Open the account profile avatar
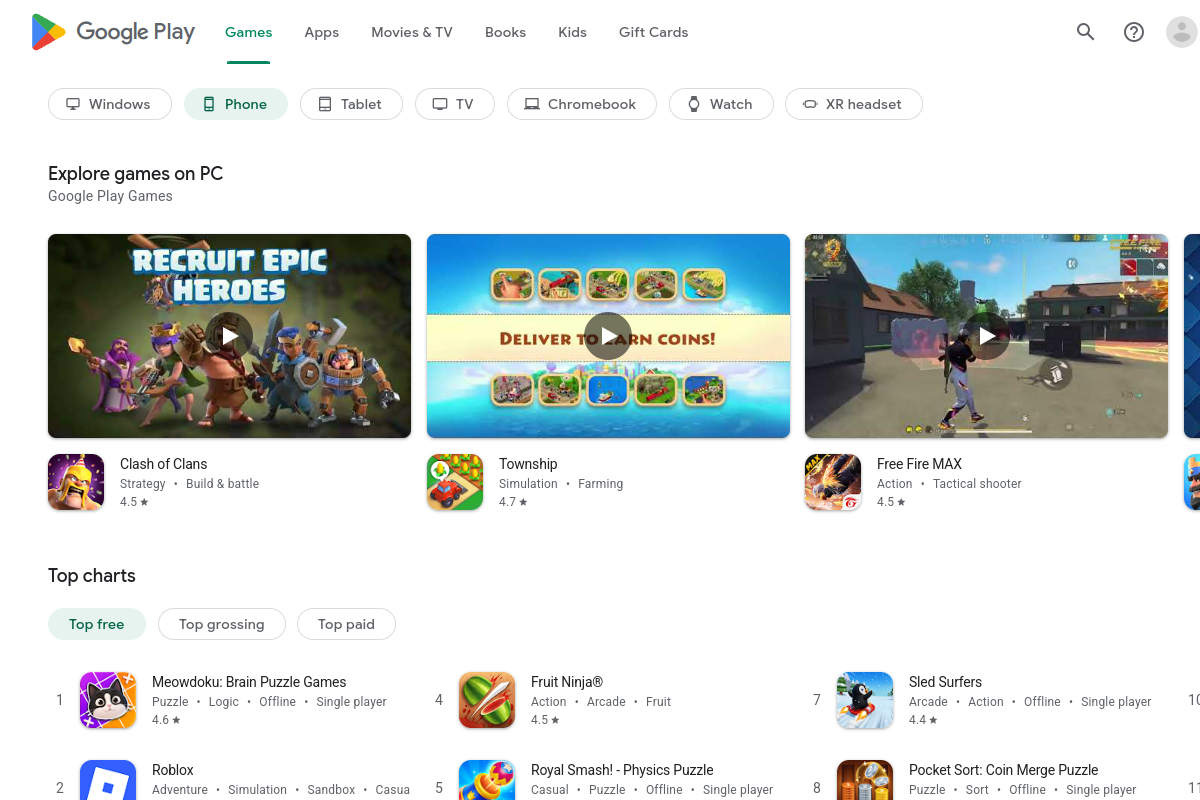Image resolution: width=1200 pixels, height=800 pixels. coord(1182,32)
